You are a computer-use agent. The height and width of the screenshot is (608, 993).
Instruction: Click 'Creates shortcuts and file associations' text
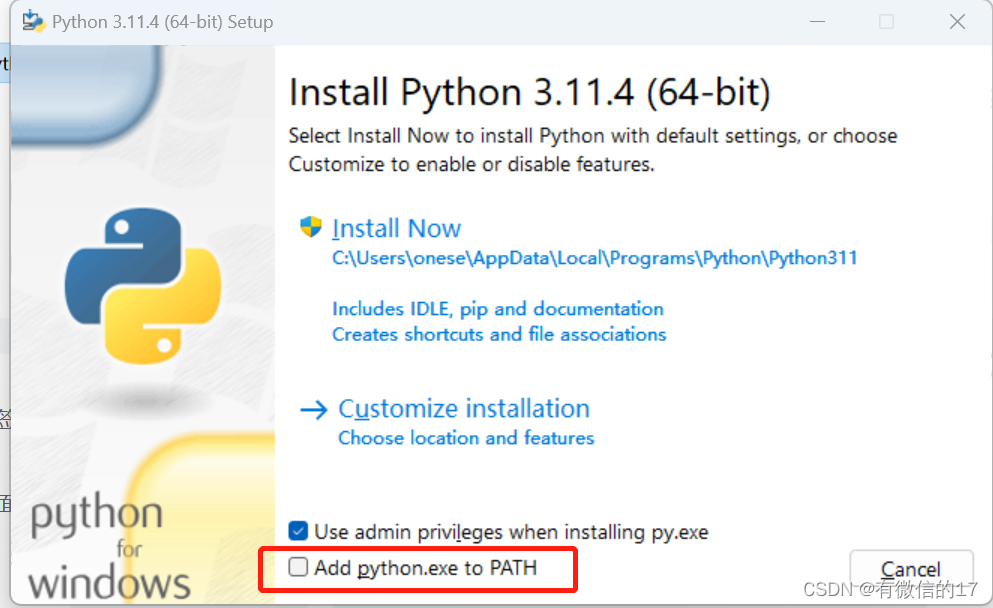499,335
